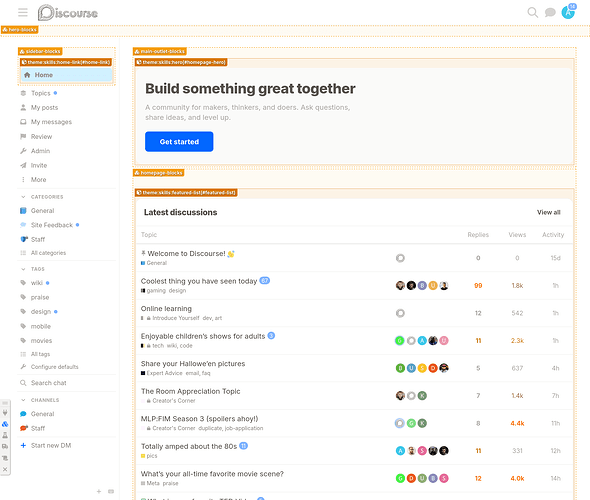
Task: Click the flask icon in dev toolbar
Action: pos(5,435)
